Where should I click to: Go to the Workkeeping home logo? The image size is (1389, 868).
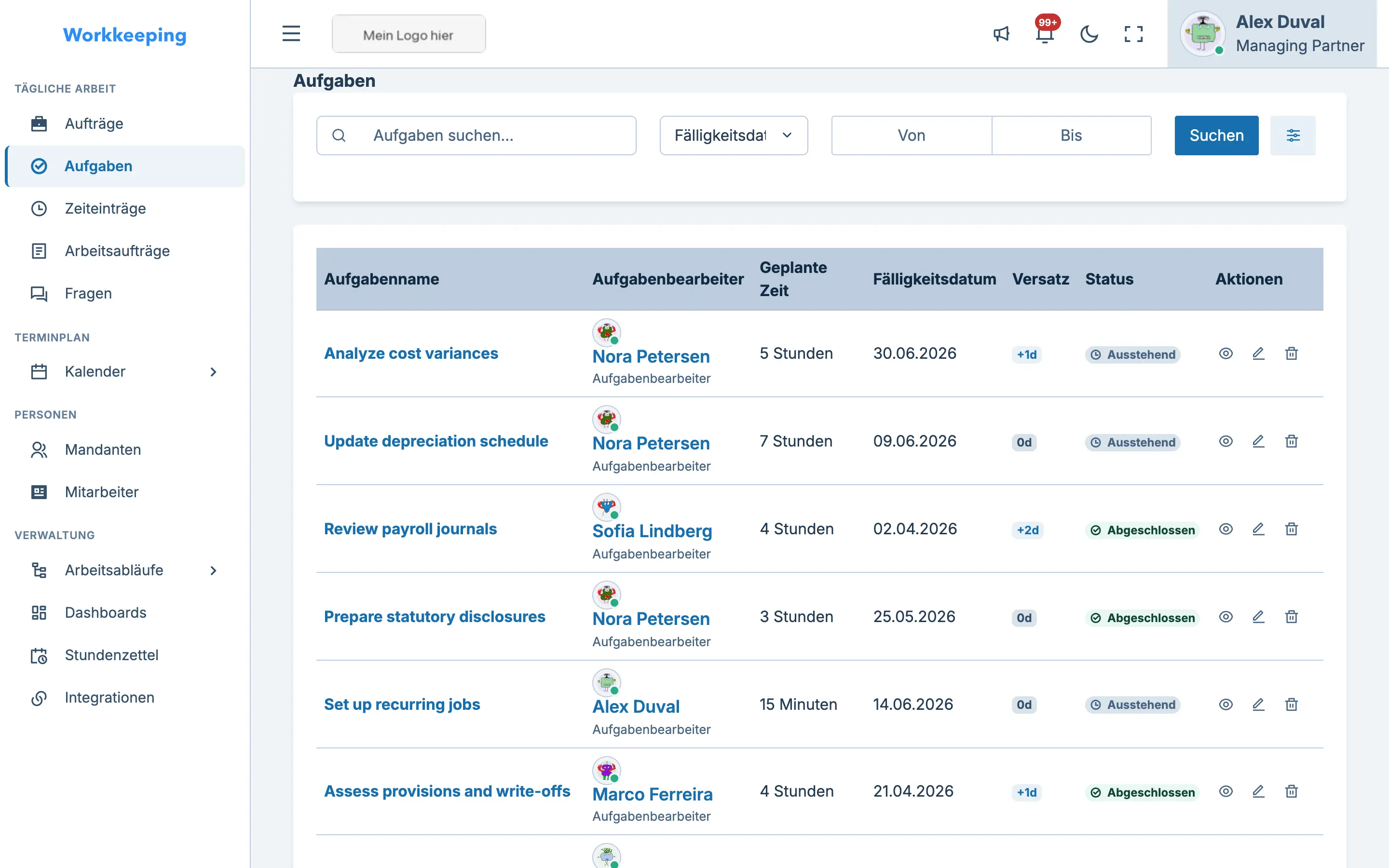[124, 35]
